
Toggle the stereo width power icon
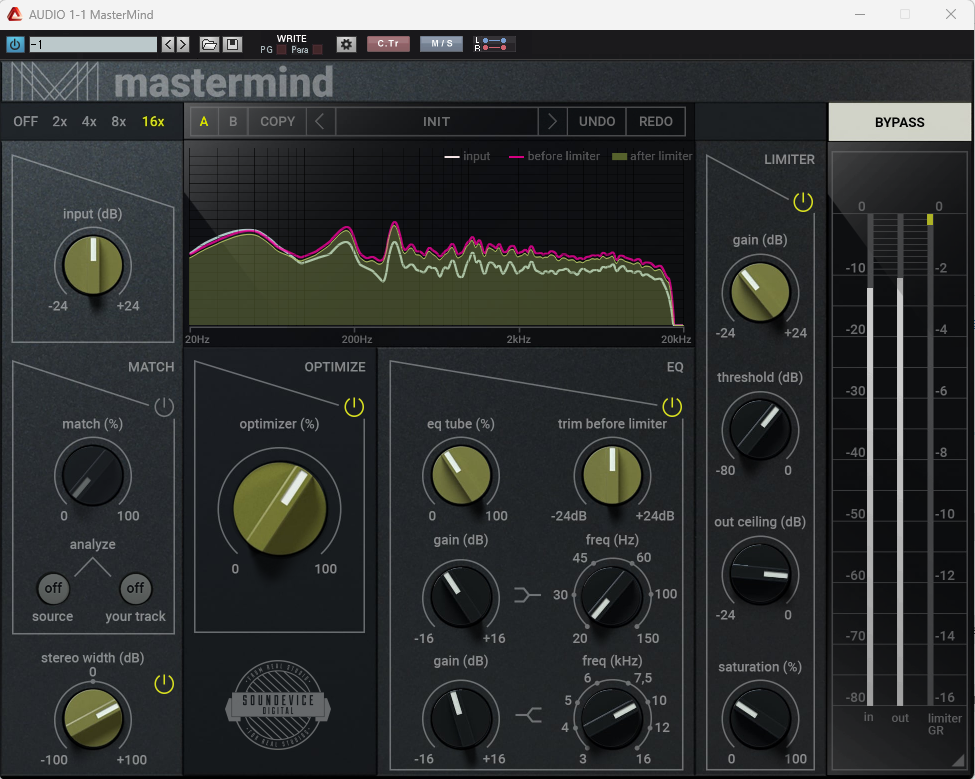164,683
